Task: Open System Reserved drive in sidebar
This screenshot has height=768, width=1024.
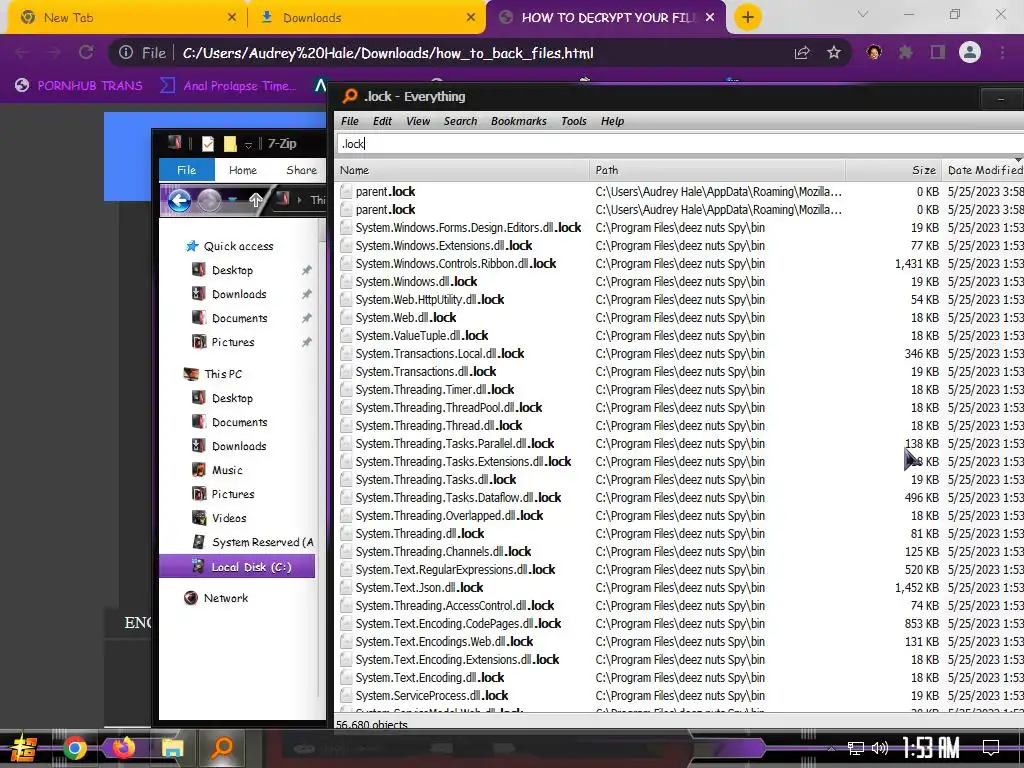Action: click(253, 542)
